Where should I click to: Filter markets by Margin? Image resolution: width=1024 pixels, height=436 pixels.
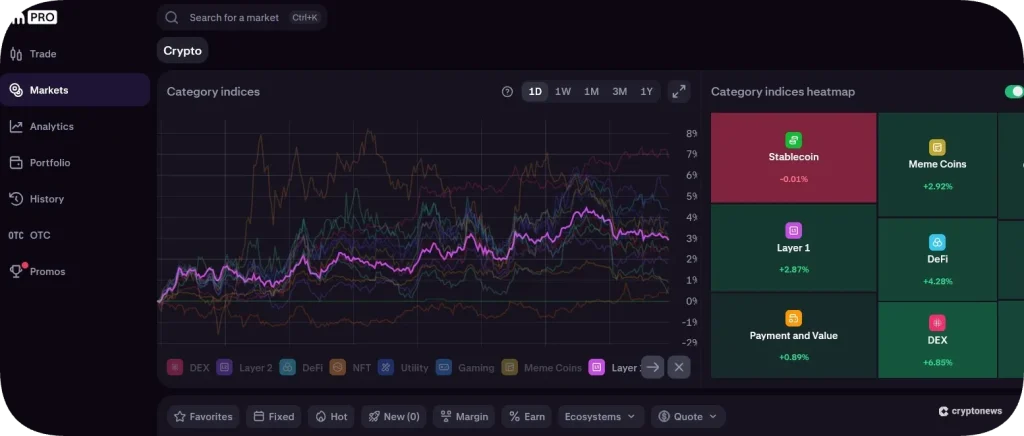click(x=464, y=416)
